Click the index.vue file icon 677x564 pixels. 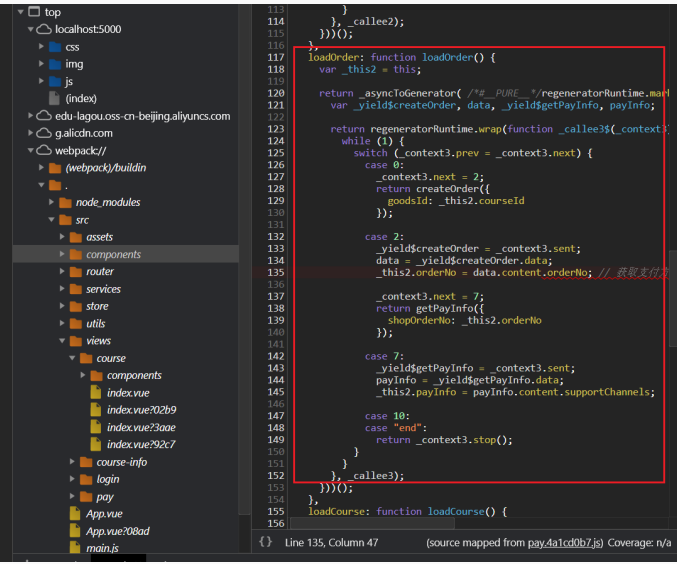(96, 392)
